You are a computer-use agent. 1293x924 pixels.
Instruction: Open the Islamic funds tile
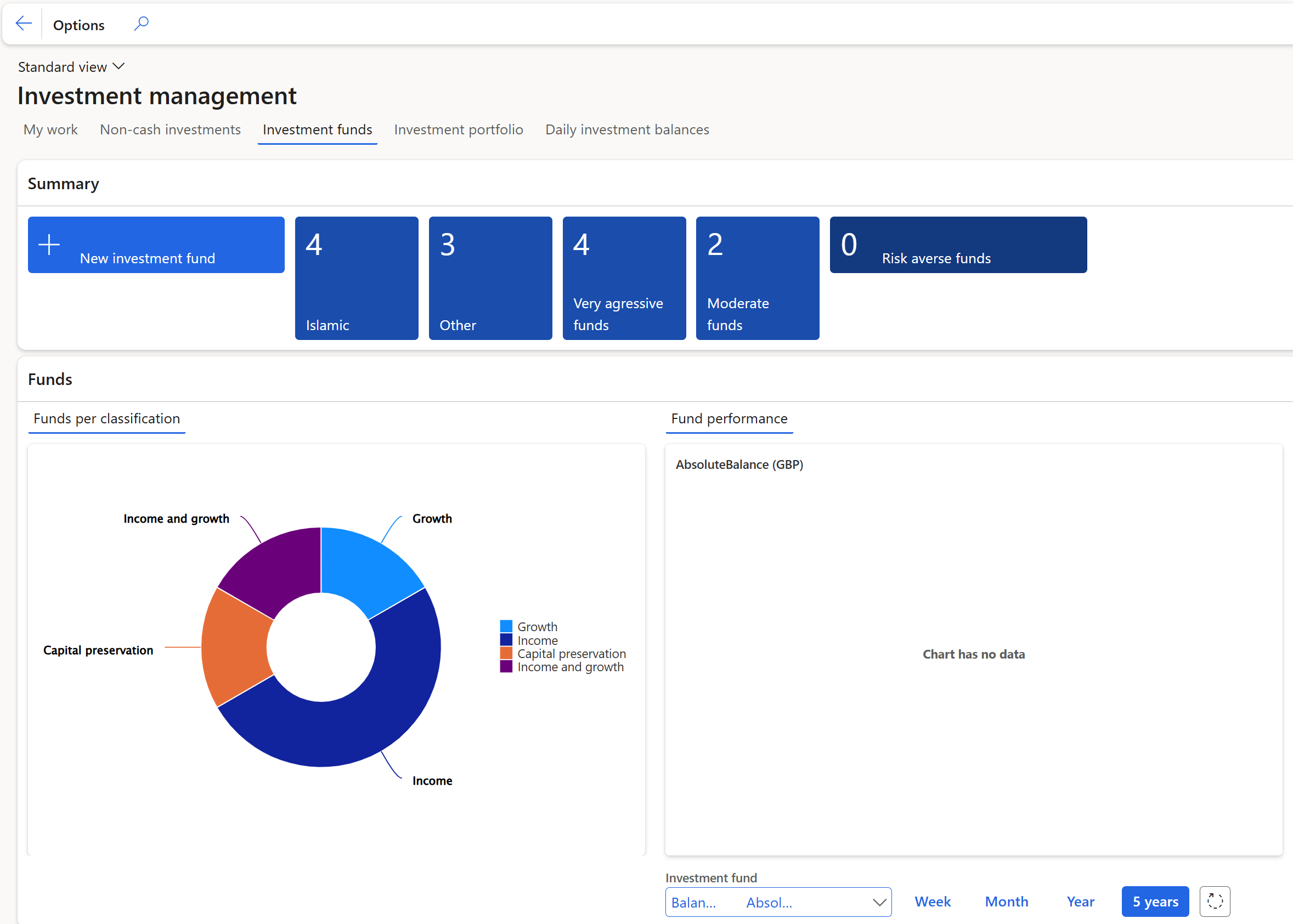pos(356,278)
